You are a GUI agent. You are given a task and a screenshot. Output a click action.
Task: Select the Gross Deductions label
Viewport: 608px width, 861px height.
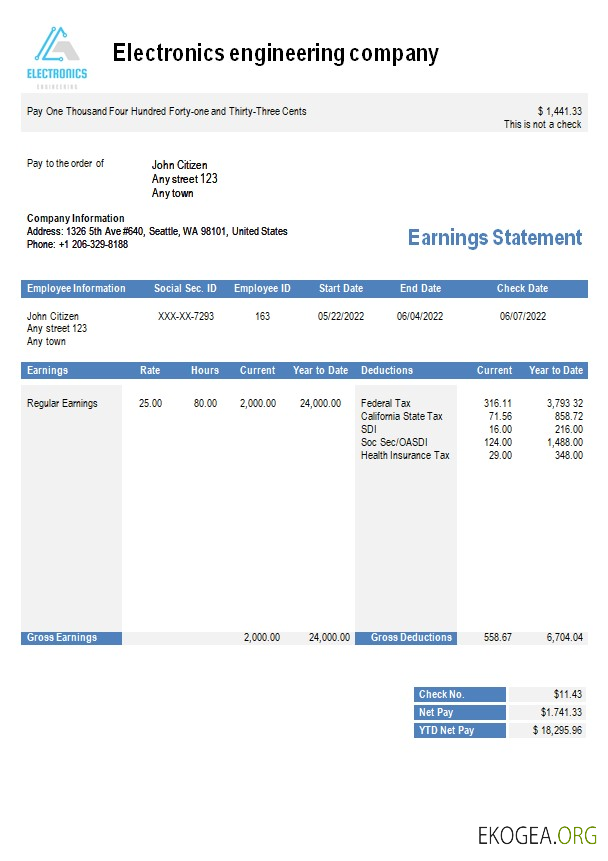pyautogui.click(x=411, y=637)
